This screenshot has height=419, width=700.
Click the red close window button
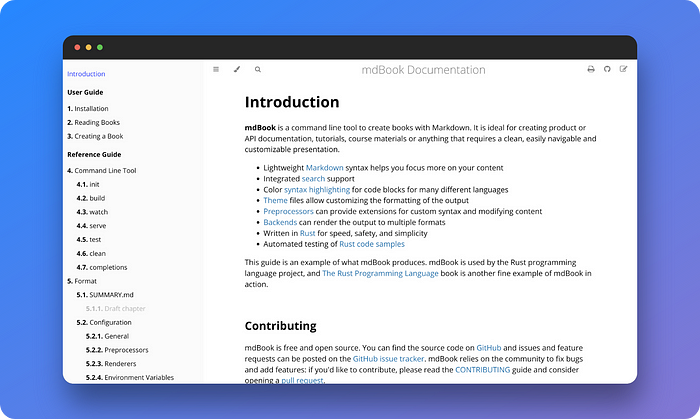pyautogui.click(x=77, y=47)
